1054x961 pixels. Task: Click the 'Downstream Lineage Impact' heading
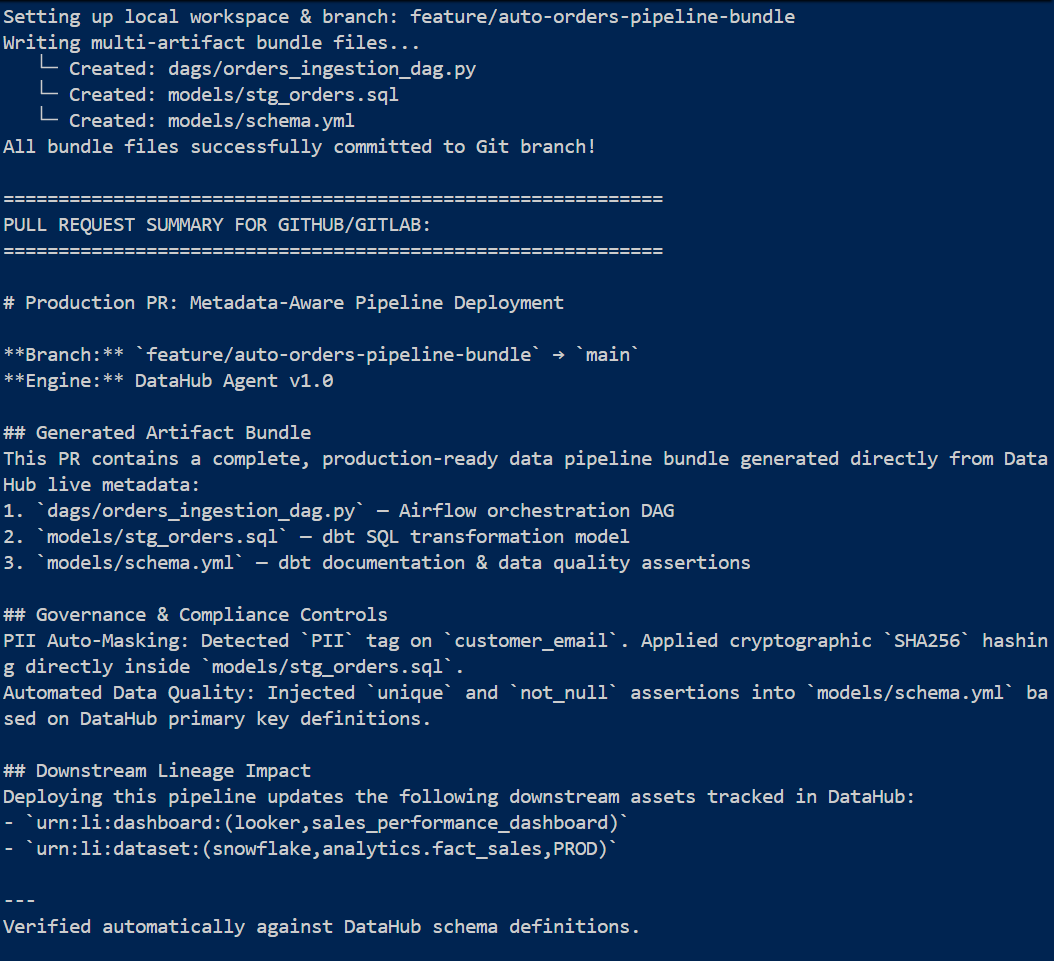tap(173, 771)
